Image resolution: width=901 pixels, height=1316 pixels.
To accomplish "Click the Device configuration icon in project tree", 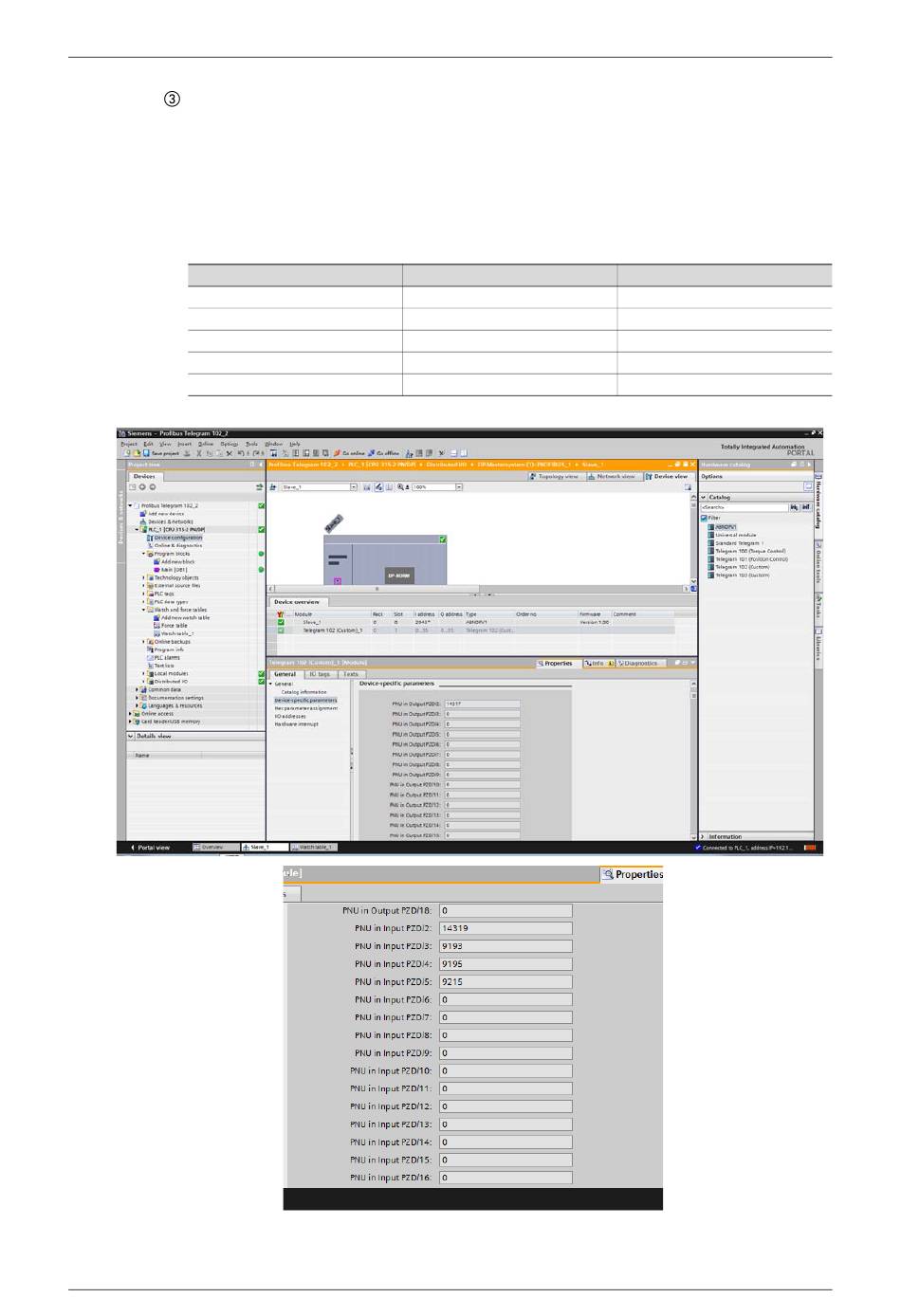I will [150, 538].
